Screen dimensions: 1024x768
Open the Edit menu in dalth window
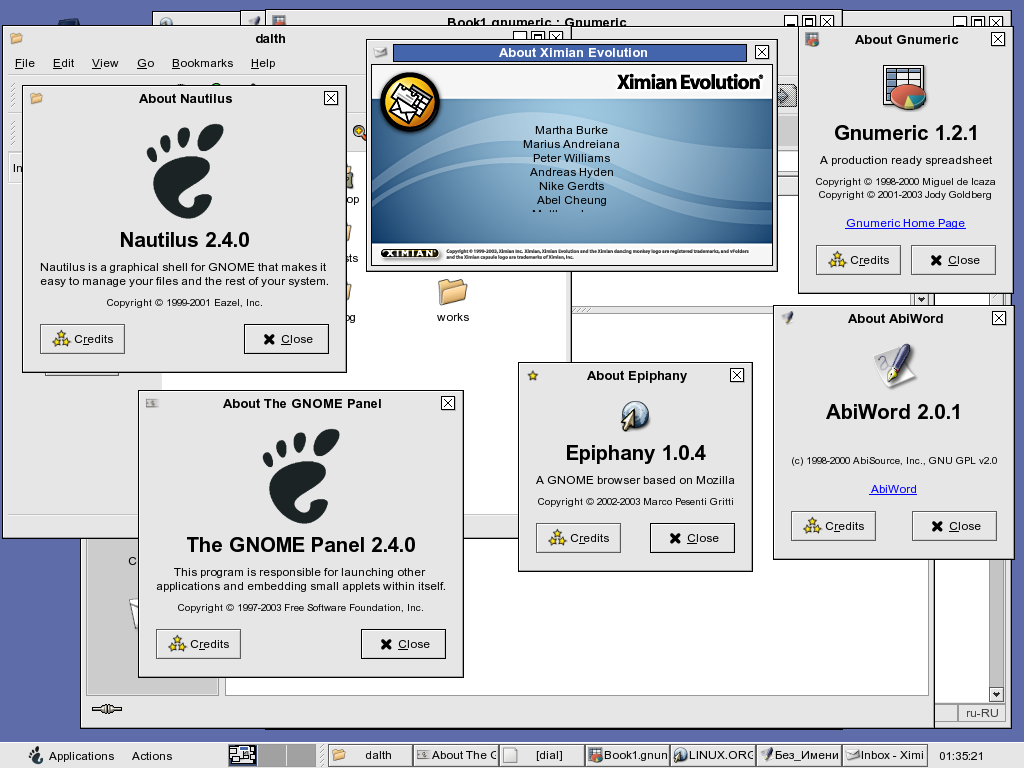point(63,63)
